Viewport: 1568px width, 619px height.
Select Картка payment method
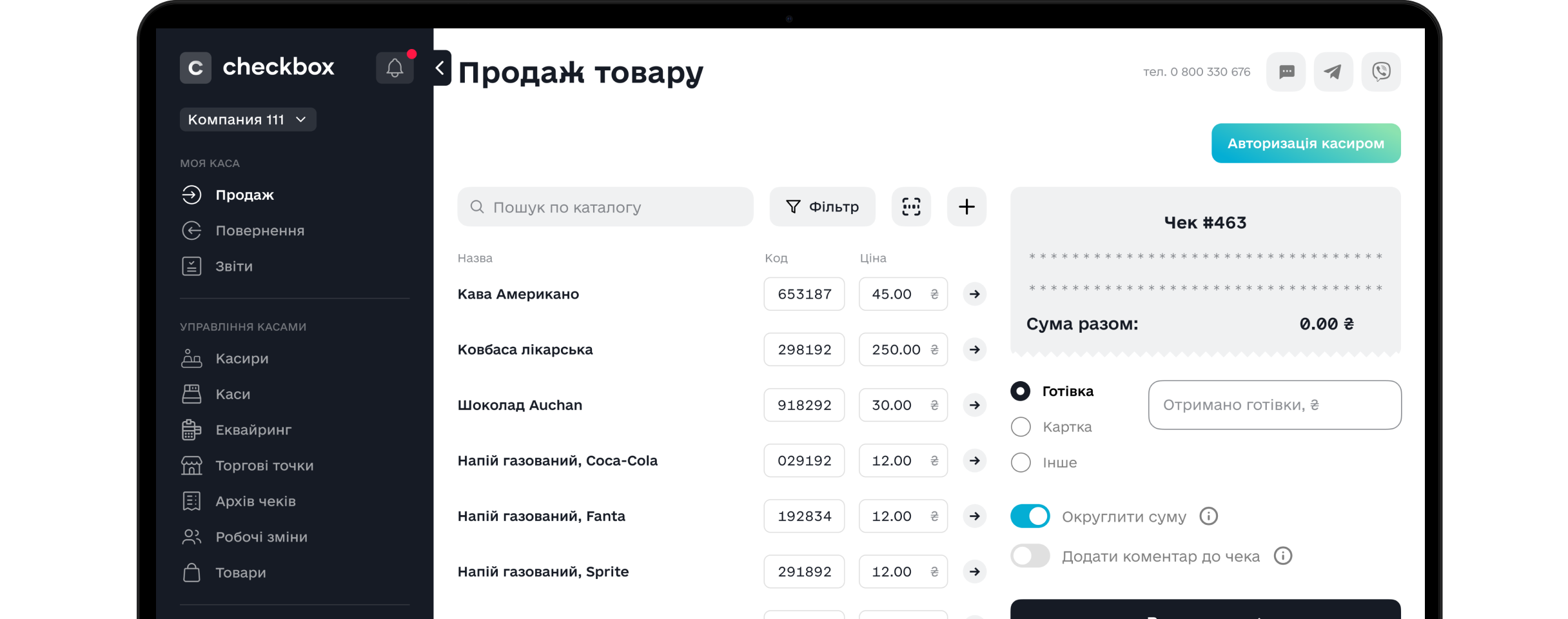[1021, 427]
